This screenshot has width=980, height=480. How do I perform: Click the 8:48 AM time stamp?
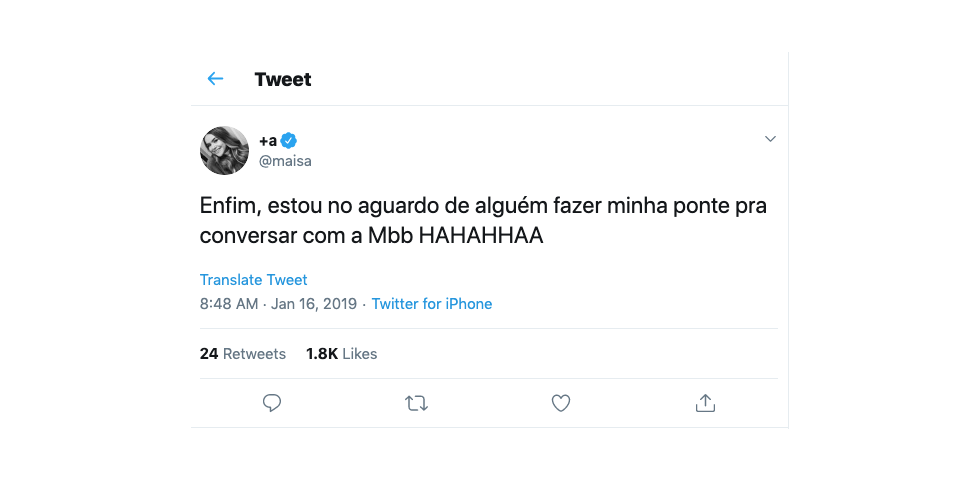coord(229,304)
